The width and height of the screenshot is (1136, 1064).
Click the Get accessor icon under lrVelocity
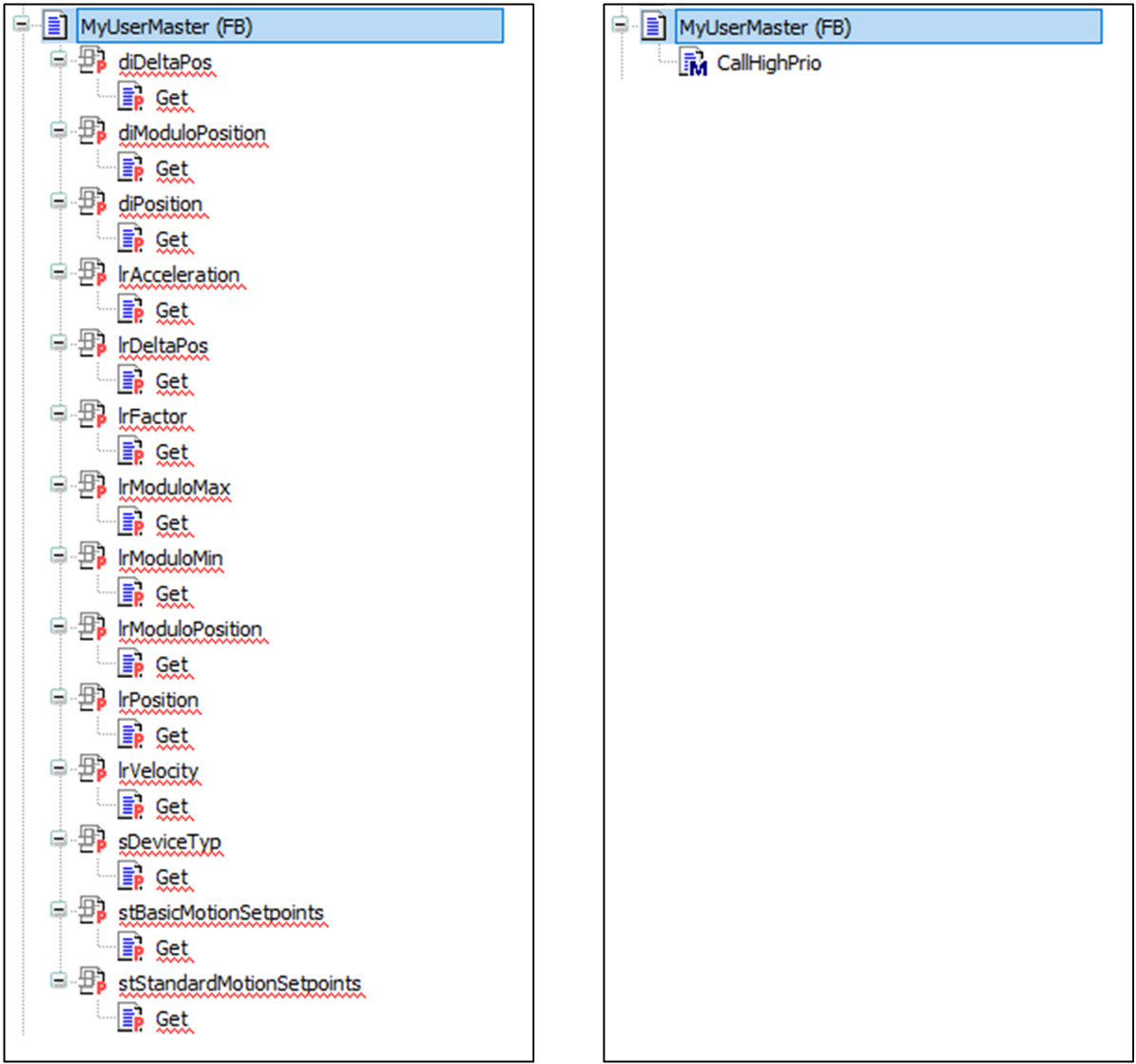point(130,807)
